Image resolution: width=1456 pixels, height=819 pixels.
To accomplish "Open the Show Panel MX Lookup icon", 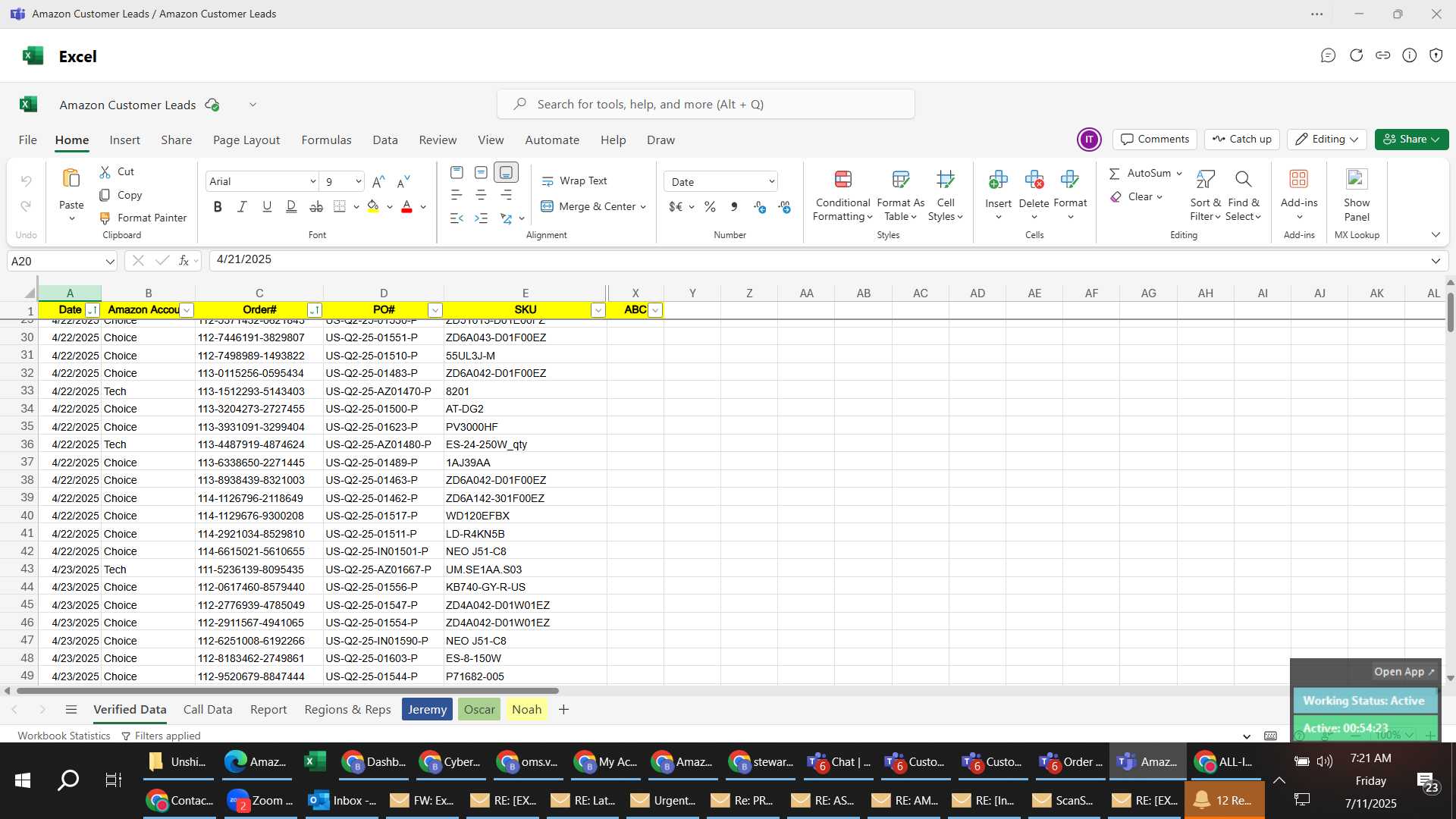I will tap(1357, 179).
